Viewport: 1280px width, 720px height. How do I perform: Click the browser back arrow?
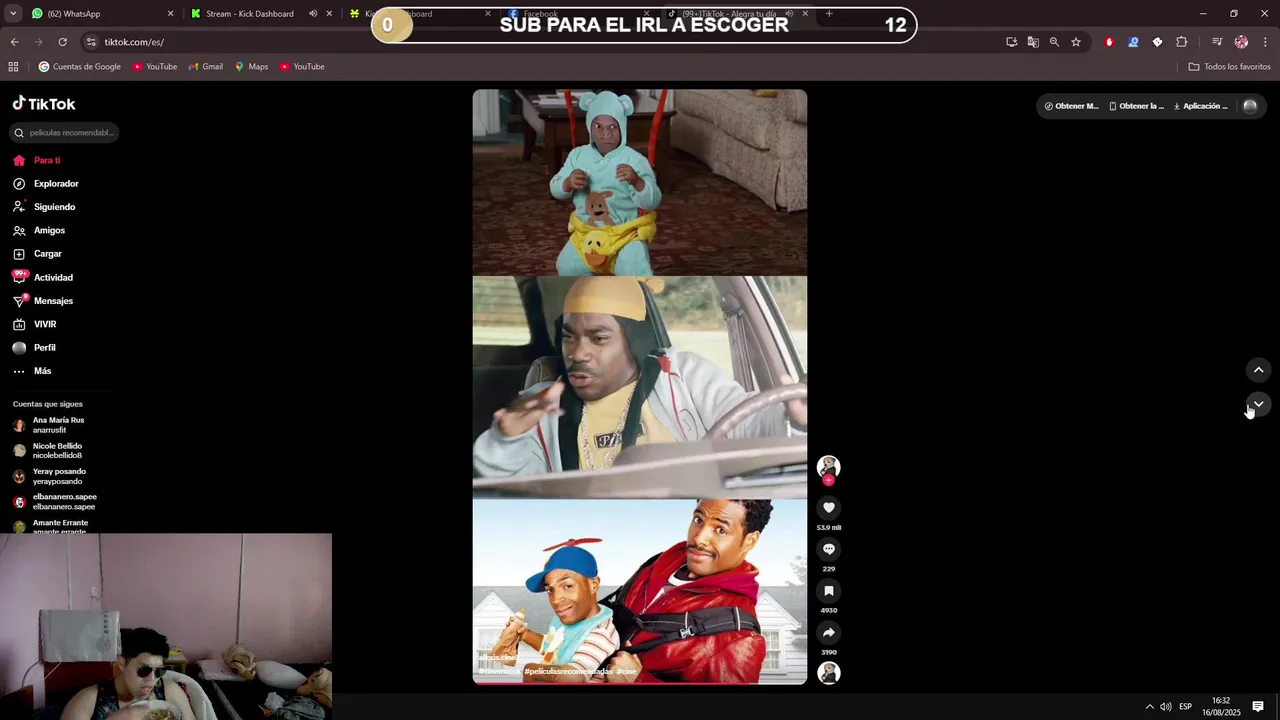click(x=14, y=42)
